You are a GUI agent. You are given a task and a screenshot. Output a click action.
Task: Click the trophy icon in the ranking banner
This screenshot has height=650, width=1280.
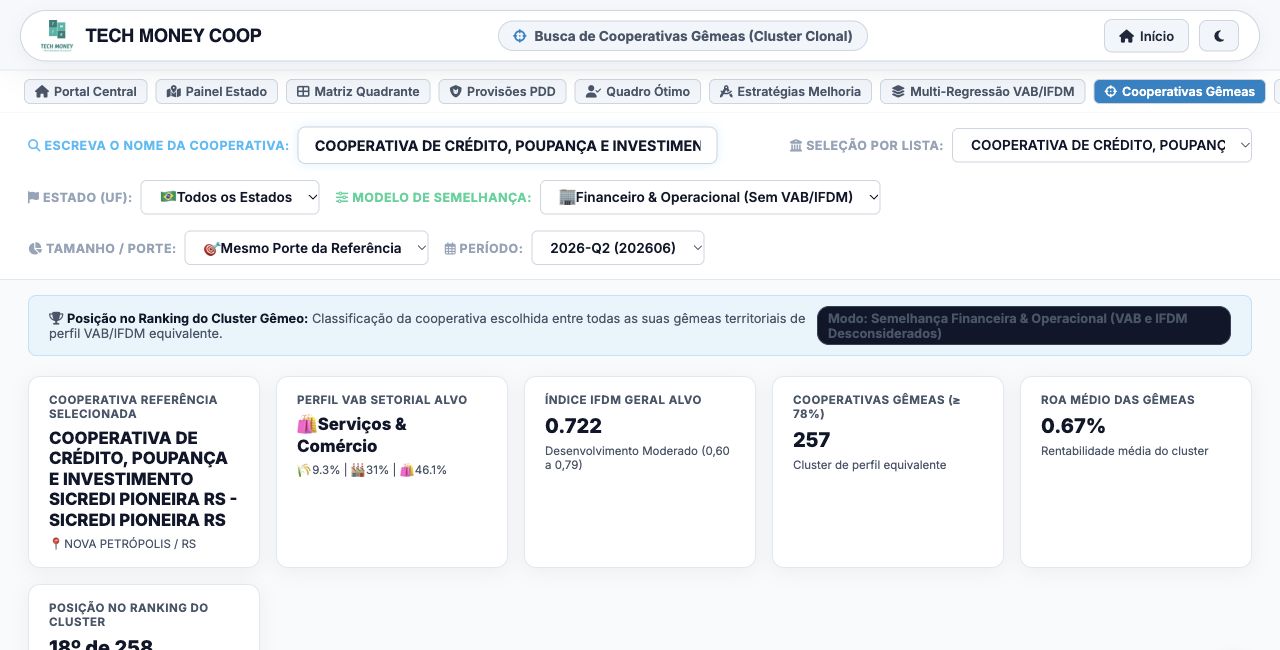pos(56,319)
